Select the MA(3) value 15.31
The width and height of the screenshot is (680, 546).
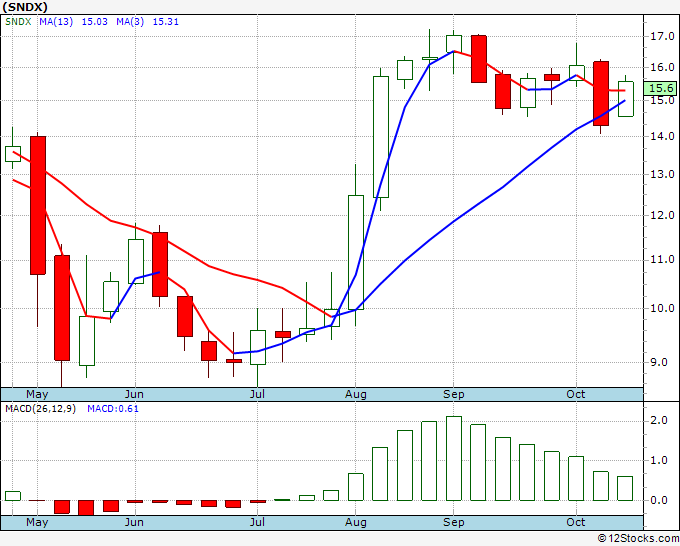point(166,22)
